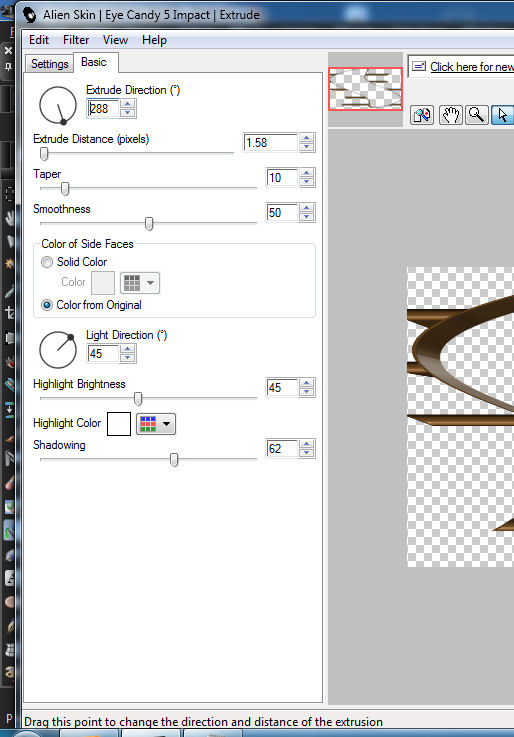Open the Filter menu
This screenshot has height=737, width=514.
(x=76, y=40)
